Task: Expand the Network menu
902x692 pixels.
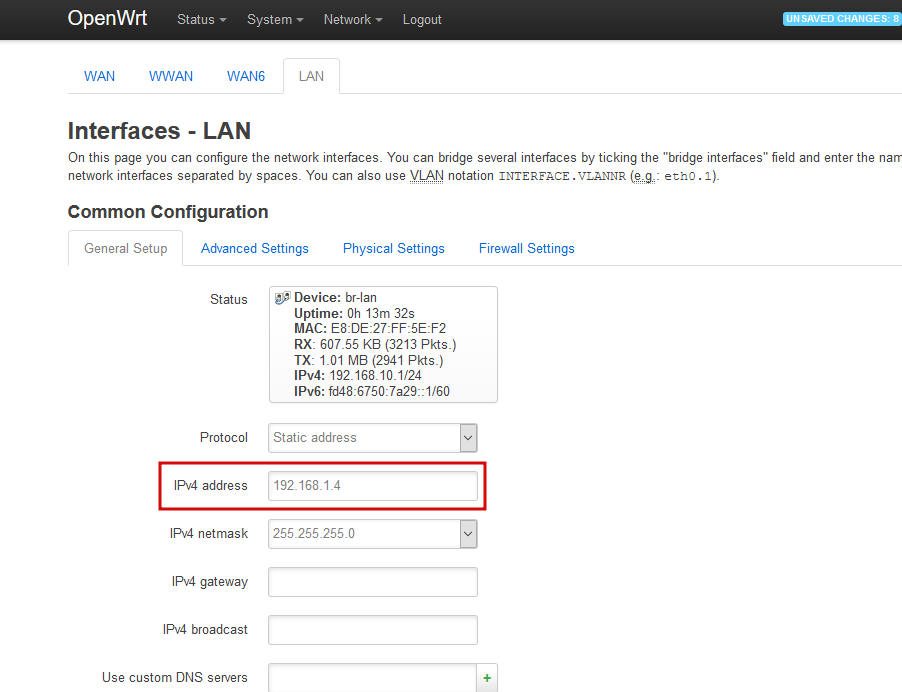Action: click(352, 19)
